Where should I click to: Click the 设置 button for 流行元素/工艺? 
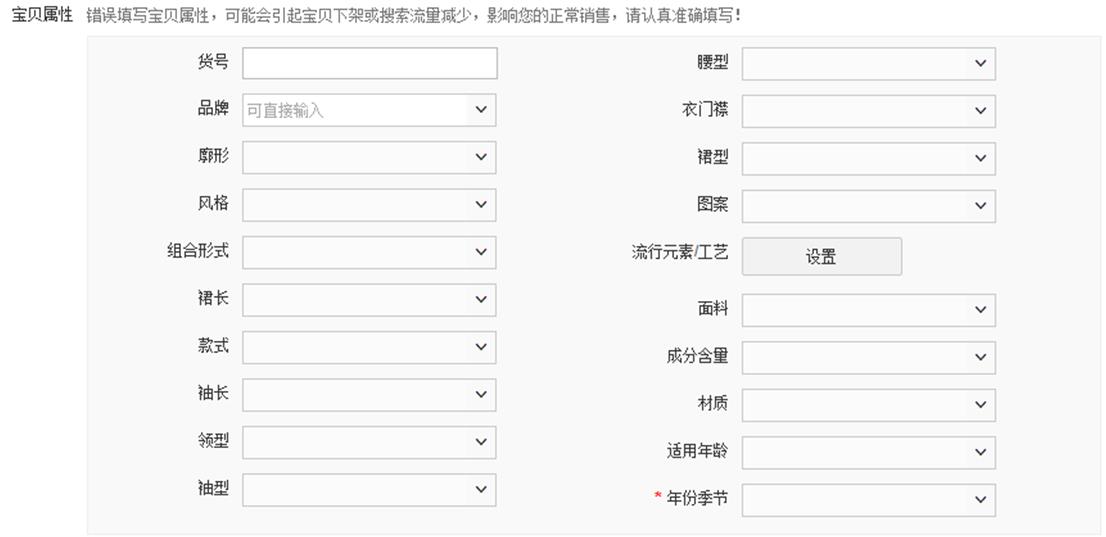(x=821, y=256)
